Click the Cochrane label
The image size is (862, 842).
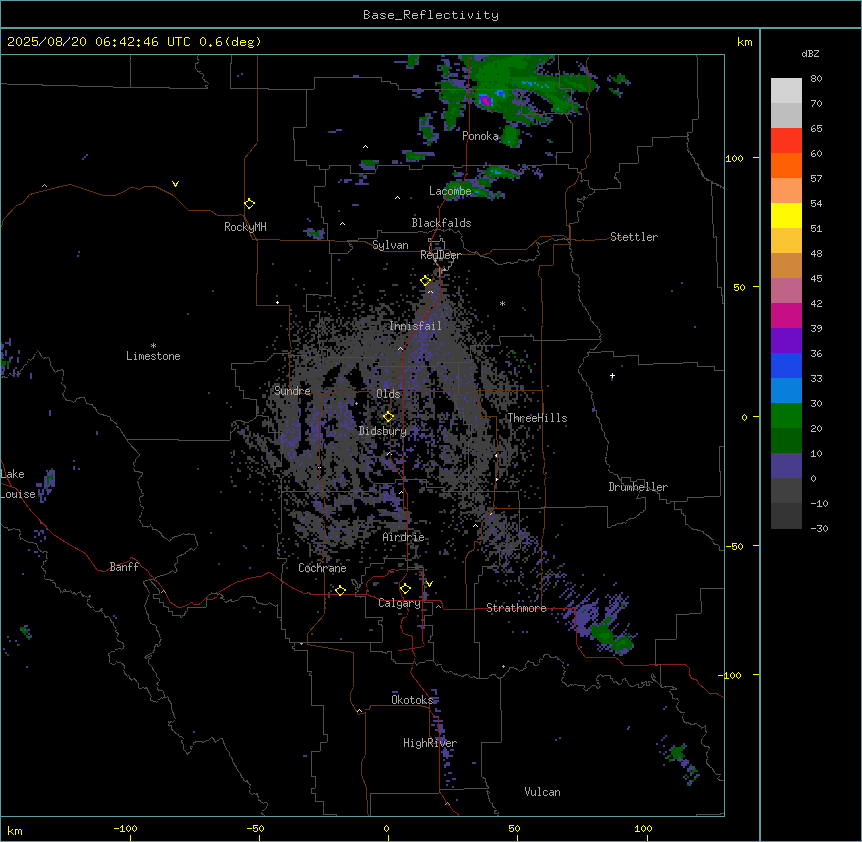click(322, 568)
